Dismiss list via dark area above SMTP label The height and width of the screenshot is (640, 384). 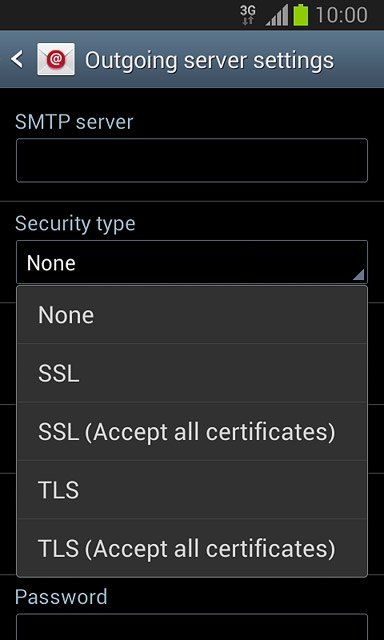click(x=192, y=99)
